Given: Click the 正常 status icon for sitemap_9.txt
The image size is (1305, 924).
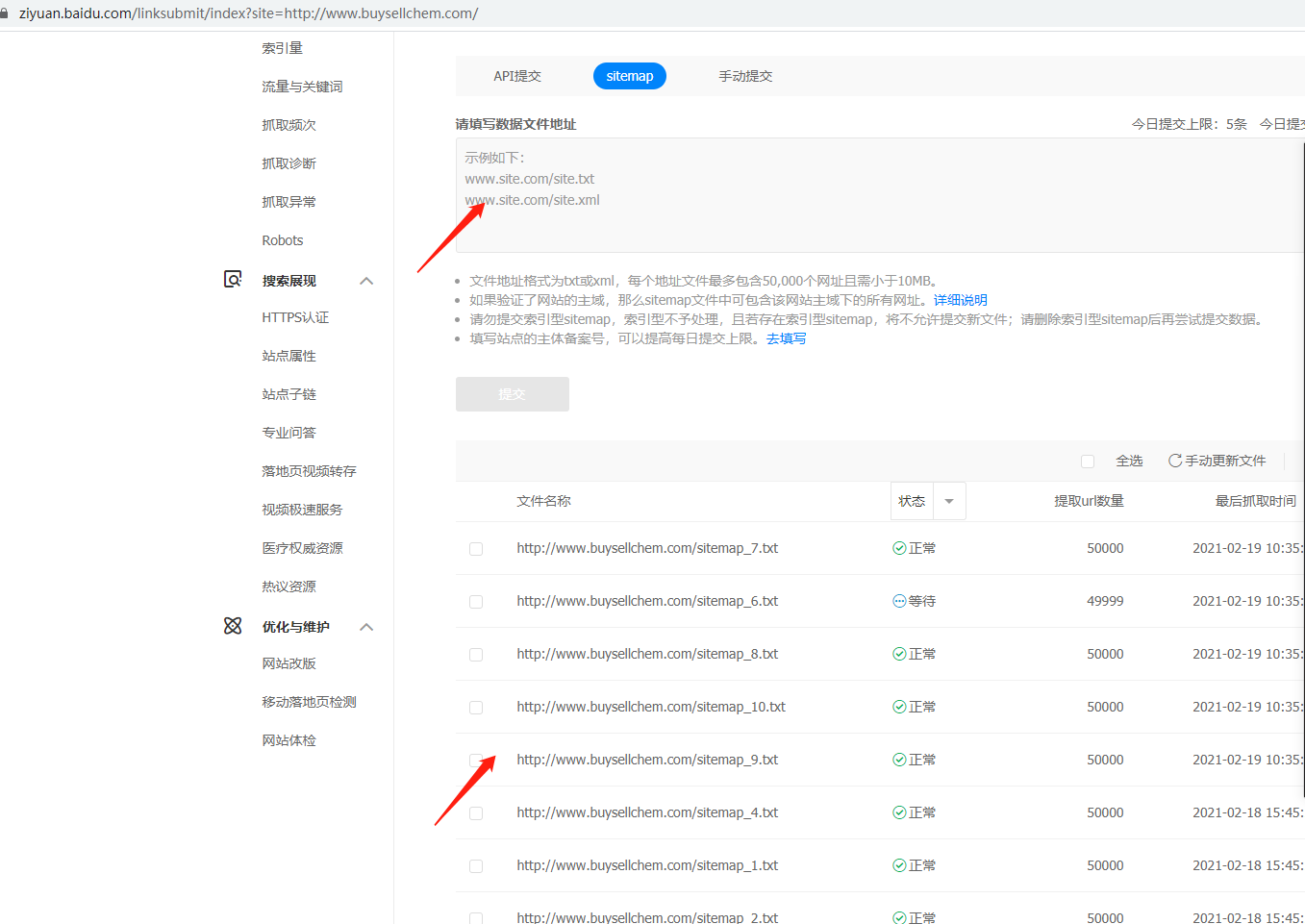Looking at the screenshot, I should pyautogui.click(x=899, y=760).
